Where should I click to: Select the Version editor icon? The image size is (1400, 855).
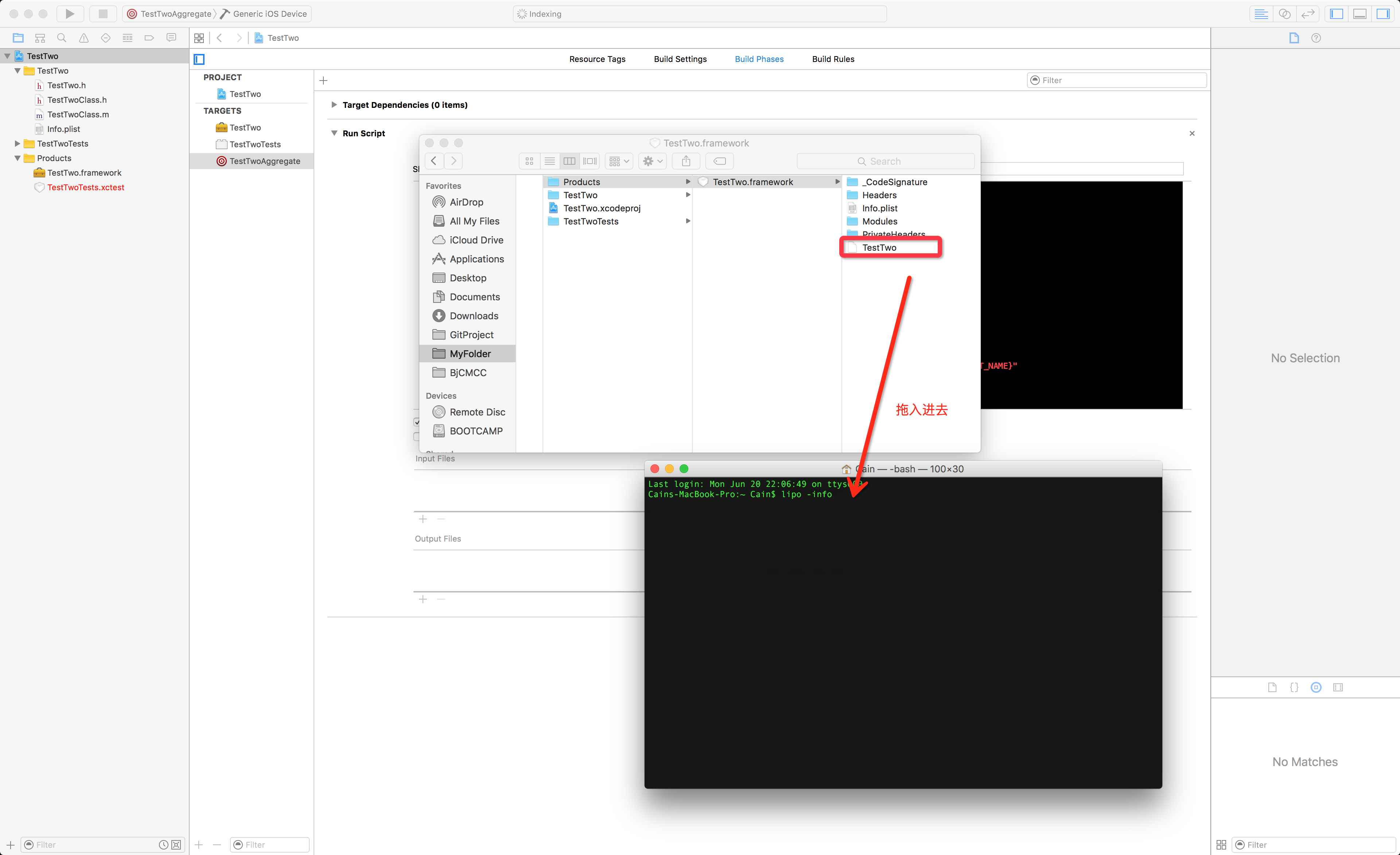tap(1308, 13)
